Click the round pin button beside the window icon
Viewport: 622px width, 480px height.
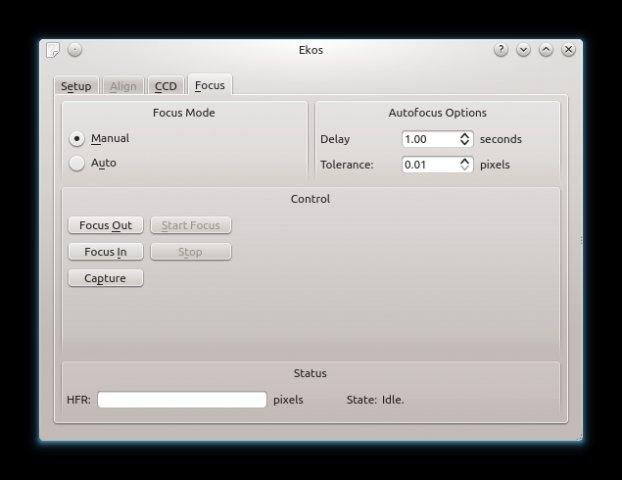pos(75,50)
